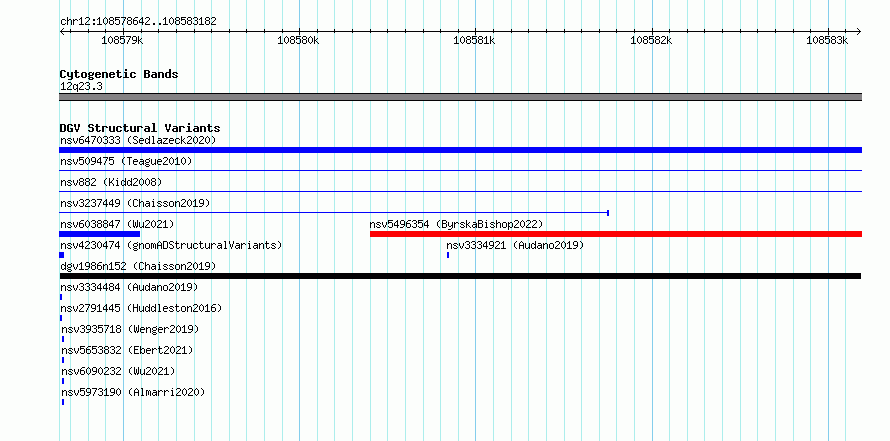This screenshot has height=441, width=890.
Task: Open nsv882 (Kidd2008) variant label
Action: [111, 182]
